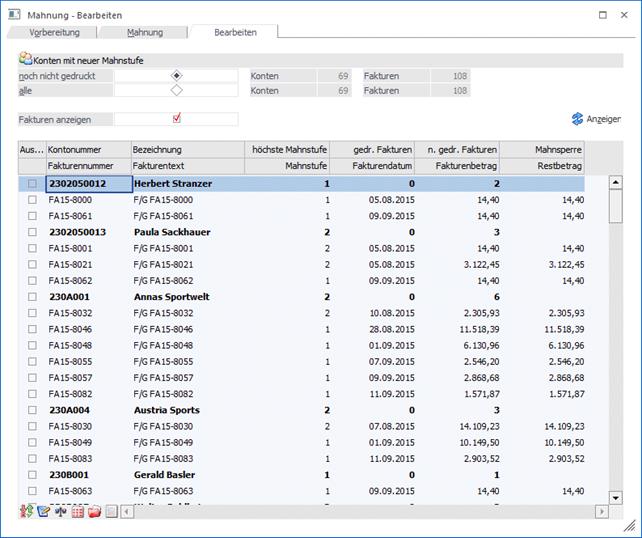Screen dimensions: 642x538
Task: Click the edit note pencil icon
Action: click(x=43, y=512)
